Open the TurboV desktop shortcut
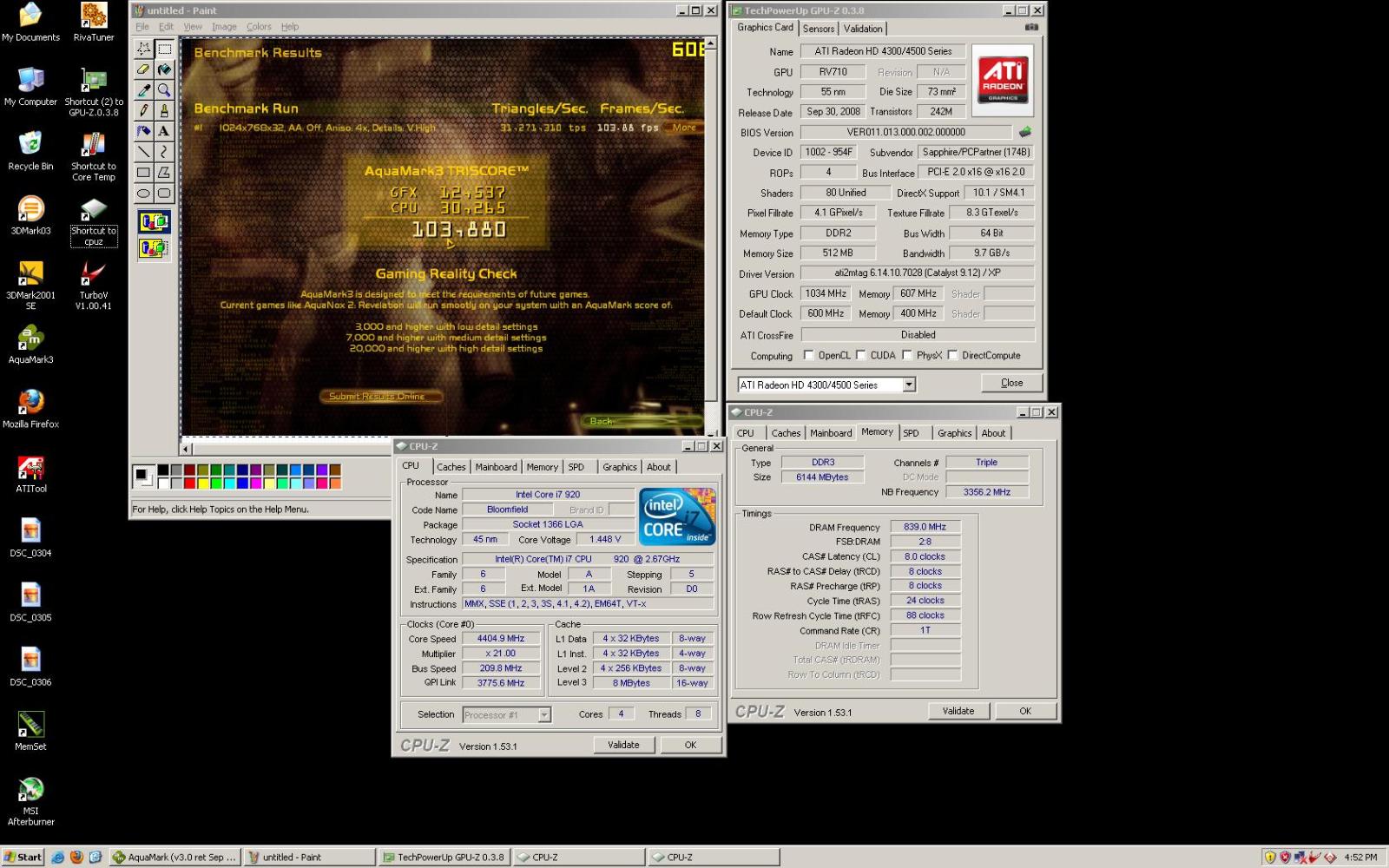The image size is (1389, 868). click(94, 286)
